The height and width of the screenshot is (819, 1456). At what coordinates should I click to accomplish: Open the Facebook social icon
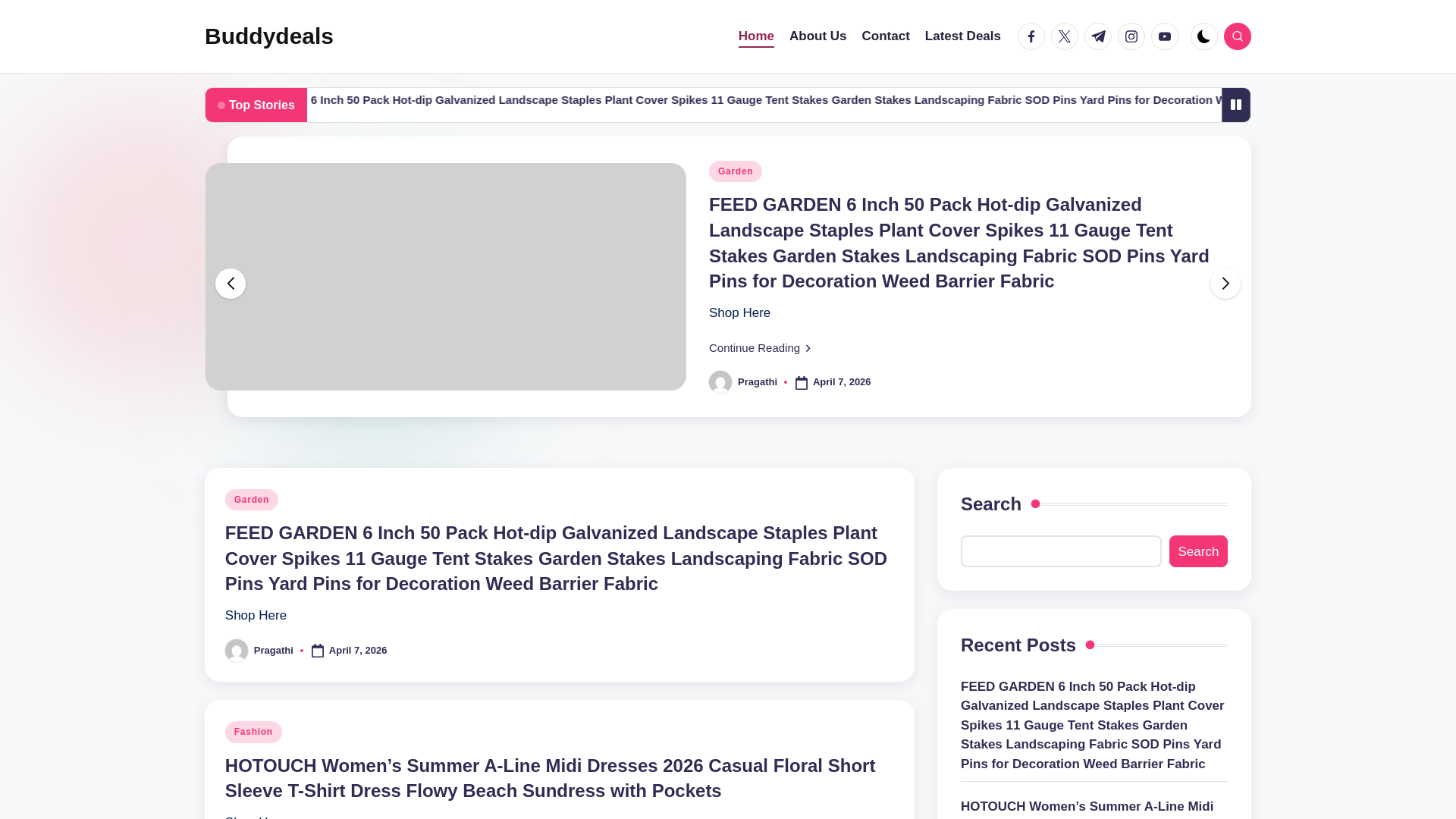tap(1031, 36)
